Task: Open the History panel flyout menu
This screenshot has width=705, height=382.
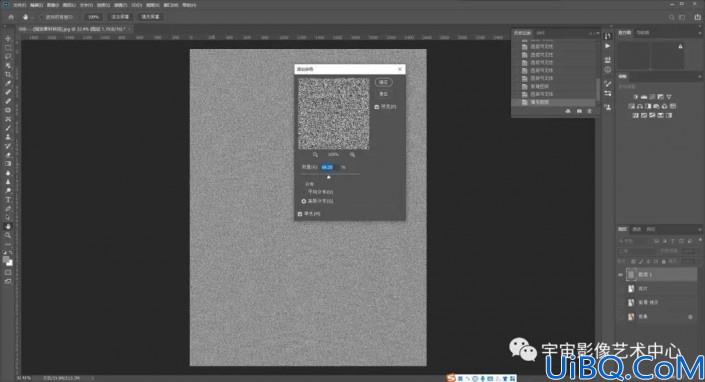Action: (598, 33)
